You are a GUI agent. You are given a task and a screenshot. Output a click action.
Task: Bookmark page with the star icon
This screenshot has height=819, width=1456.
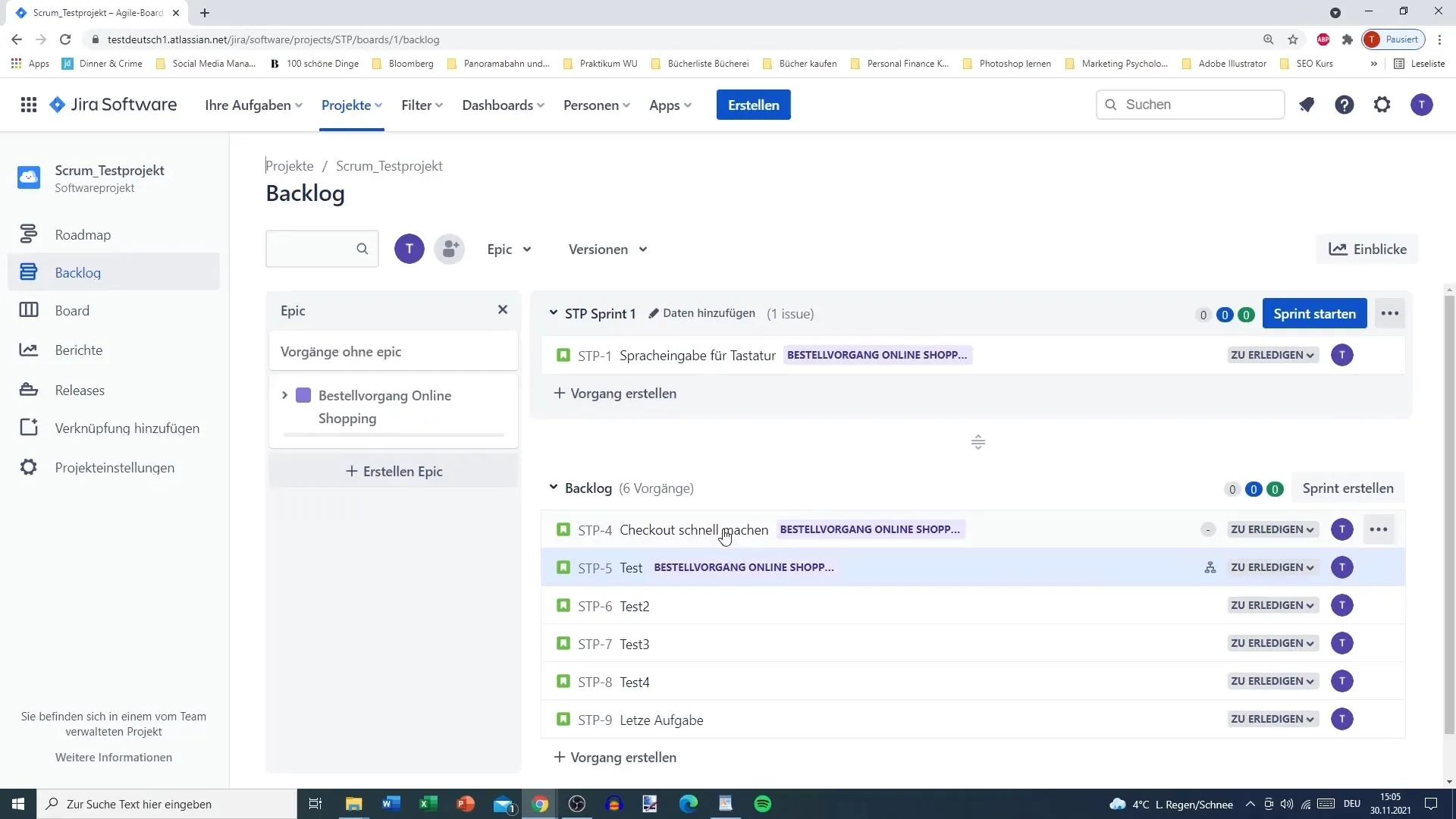1293,39
